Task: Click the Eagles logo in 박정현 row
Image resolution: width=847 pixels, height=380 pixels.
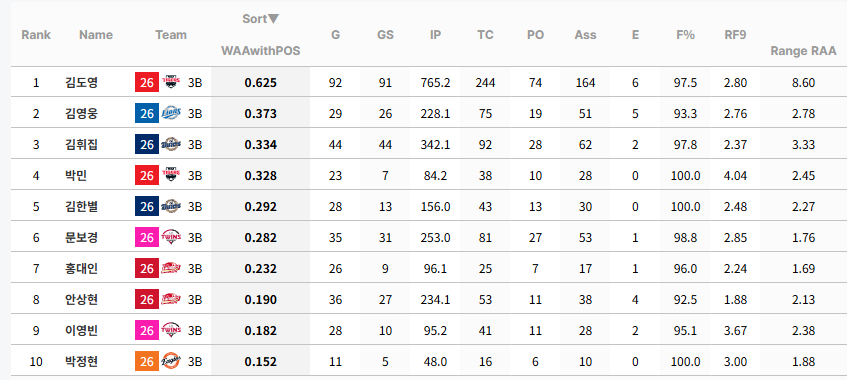Action: (171, 361)
